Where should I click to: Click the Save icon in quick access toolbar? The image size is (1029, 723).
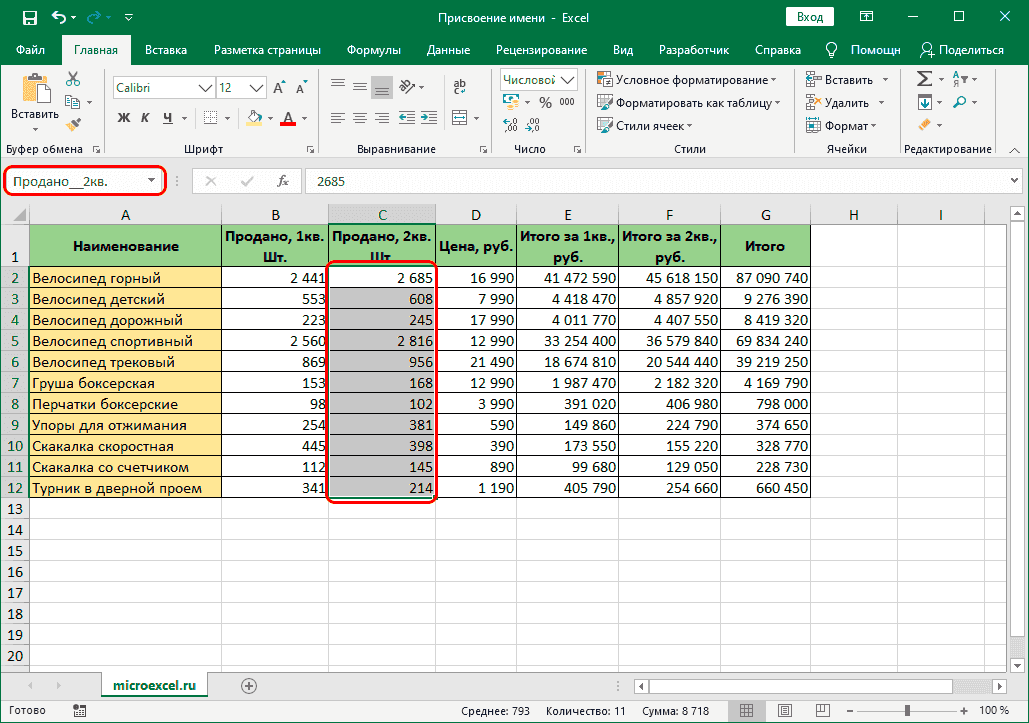pos(29,17)
